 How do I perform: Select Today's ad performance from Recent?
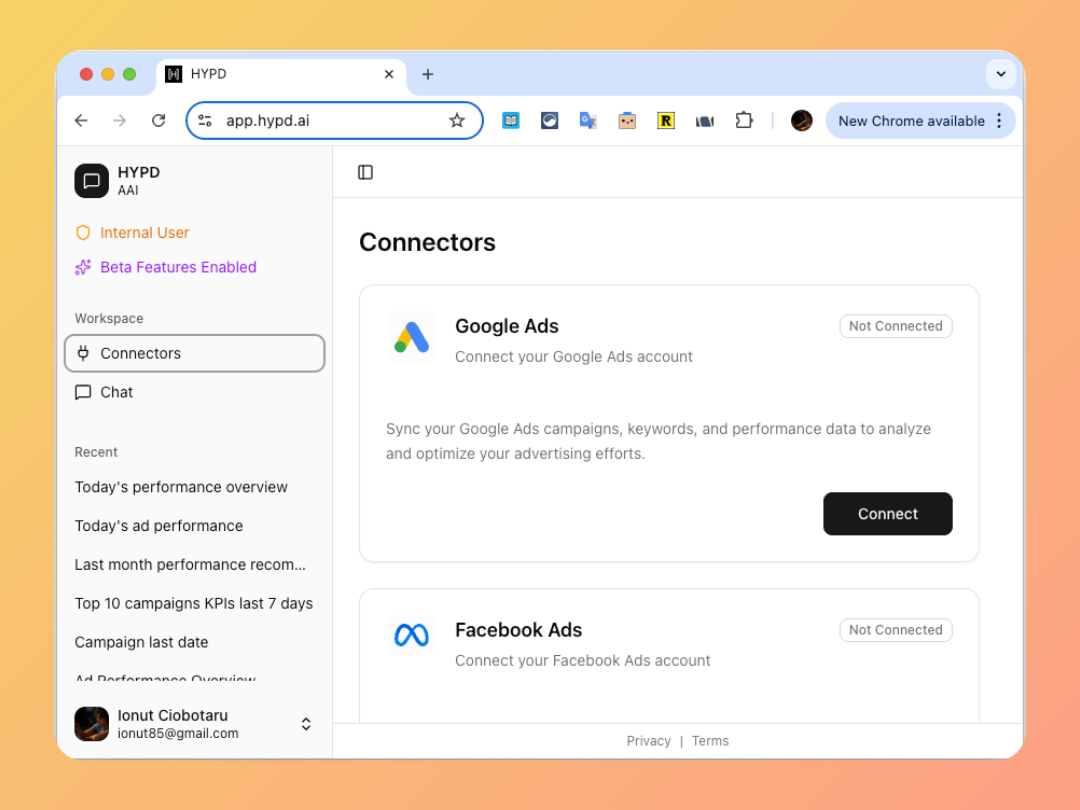point(159,525)
